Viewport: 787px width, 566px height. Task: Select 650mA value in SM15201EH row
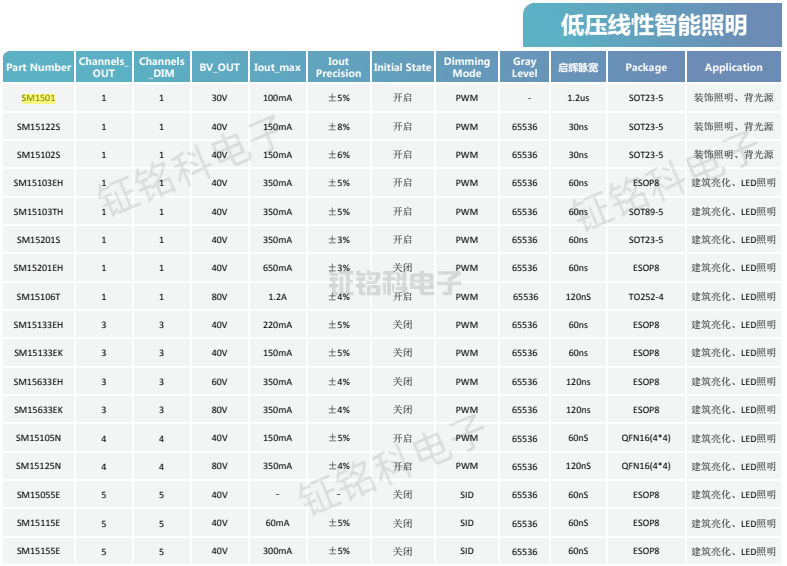277,268
